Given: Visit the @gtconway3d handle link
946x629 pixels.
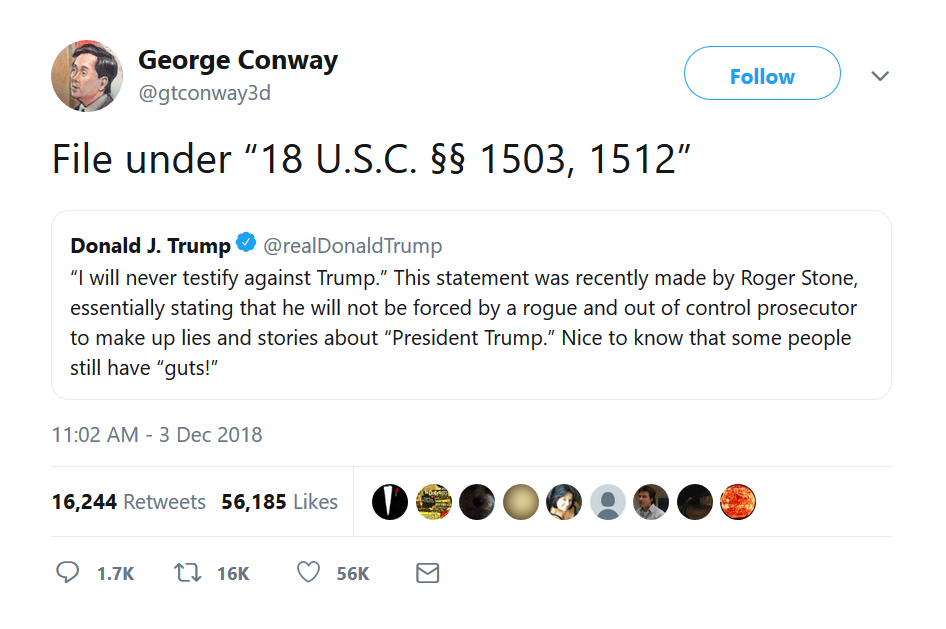Looking at the screenshot, I should pyautogui.click(x=204, y=93).
